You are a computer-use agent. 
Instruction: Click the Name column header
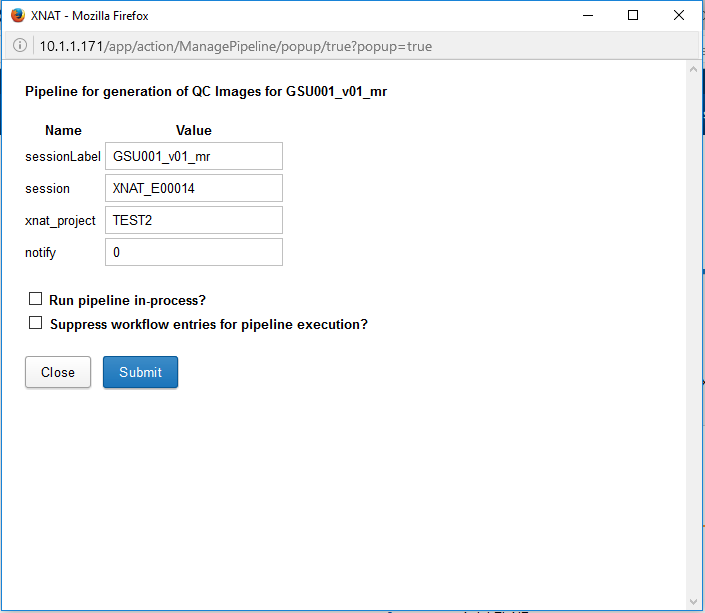coord(63,130)
